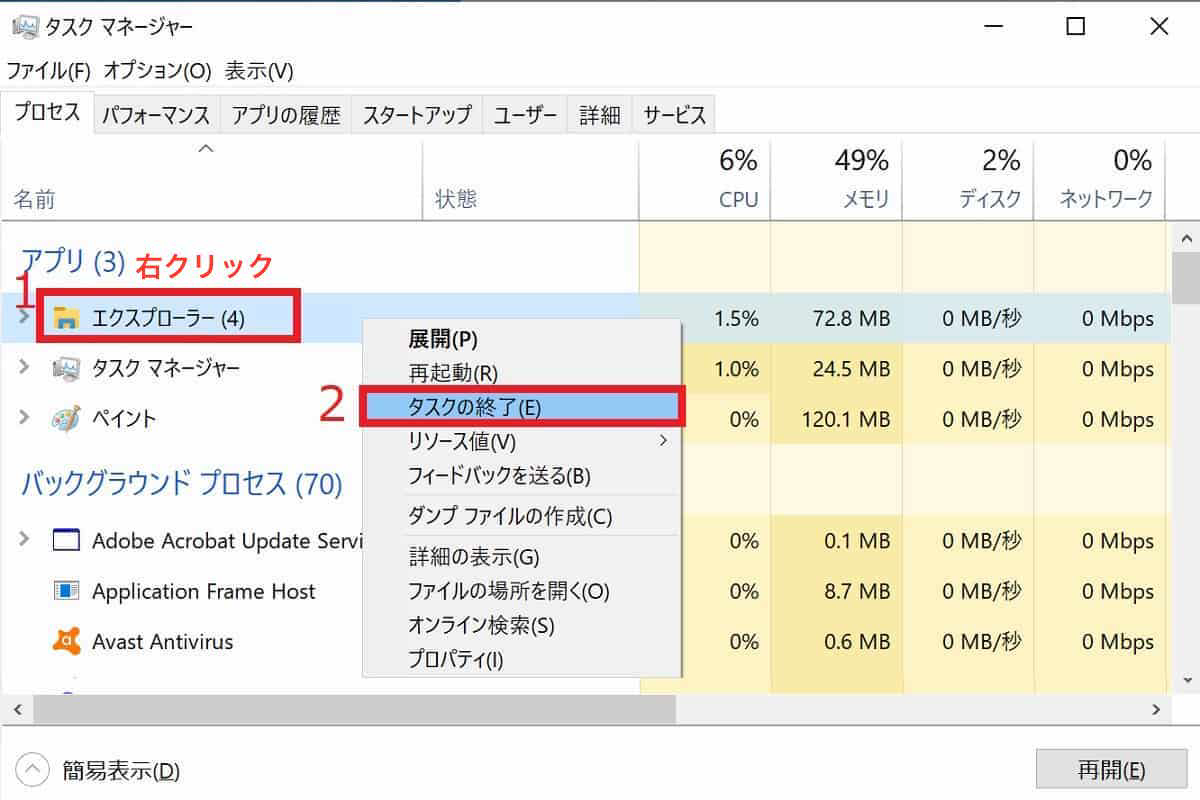Click the Application Frame Host icon
The width and height of the screenshot is (1200, 800).
tap(66, 591)
